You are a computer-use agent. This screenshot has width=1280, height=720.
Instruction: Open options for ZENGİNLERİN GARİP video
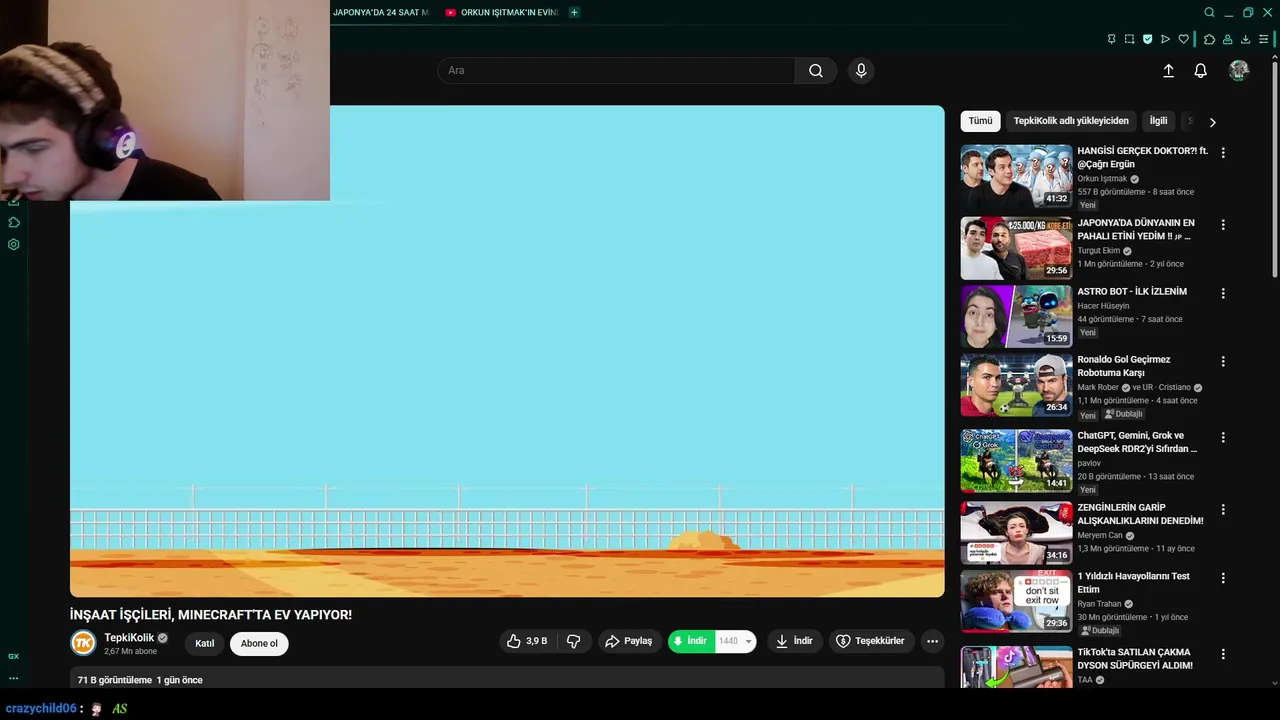pos(1222,510)
